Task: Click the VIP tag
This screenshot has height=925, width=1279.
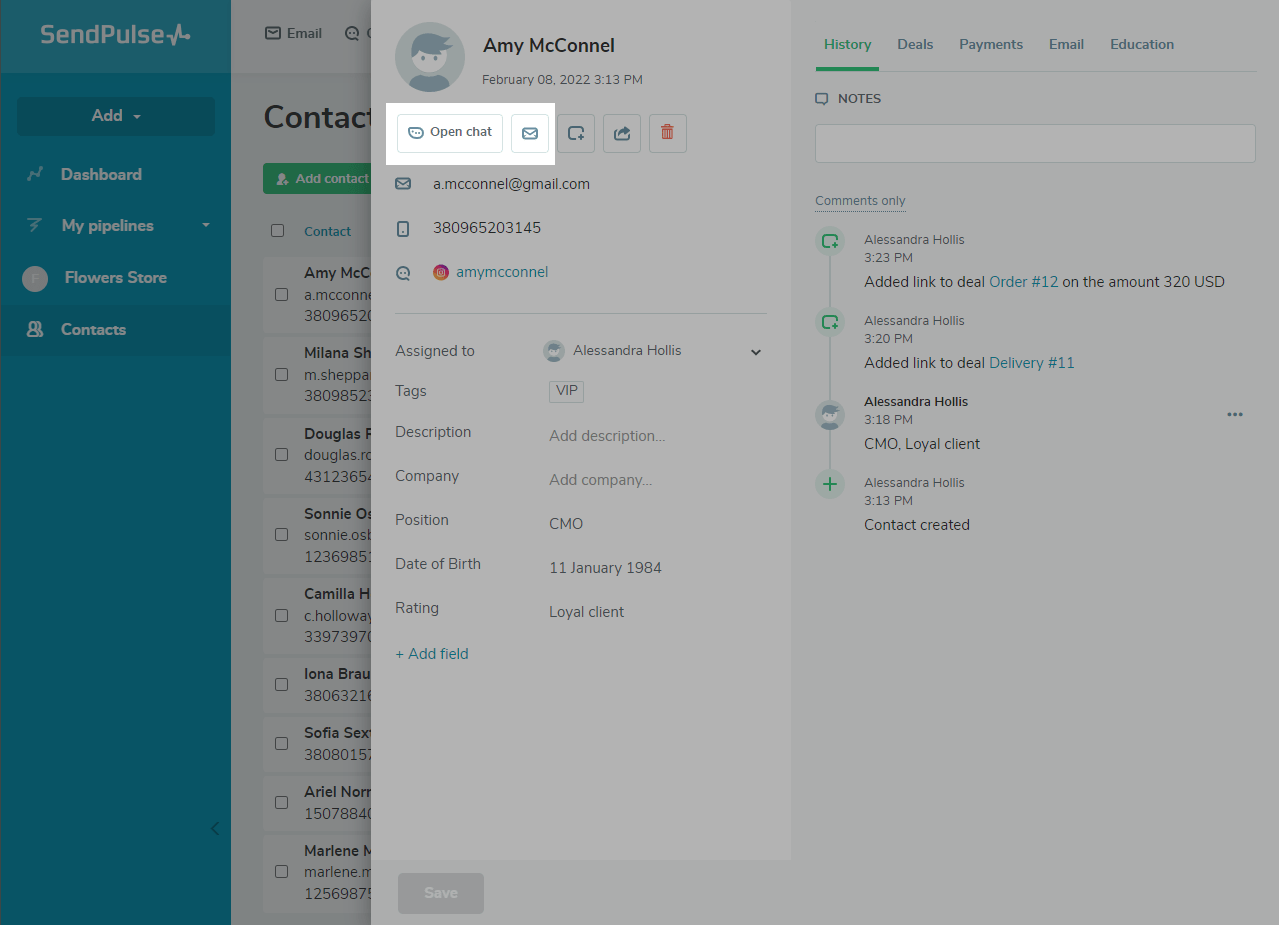Action: click(566, 391)
